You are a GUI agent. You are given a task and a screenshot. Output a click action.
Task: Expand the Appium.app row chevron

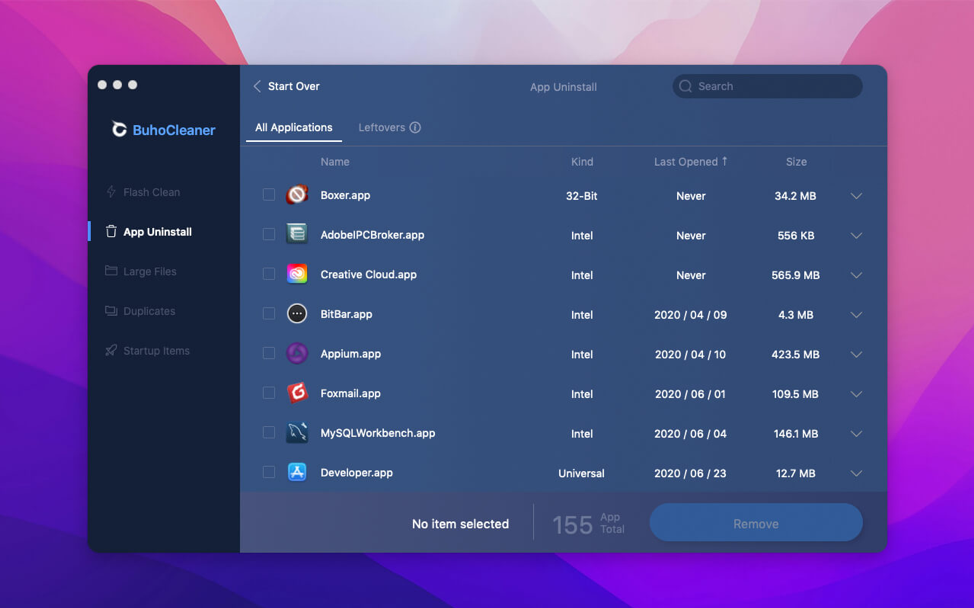(x=856, y=354)
